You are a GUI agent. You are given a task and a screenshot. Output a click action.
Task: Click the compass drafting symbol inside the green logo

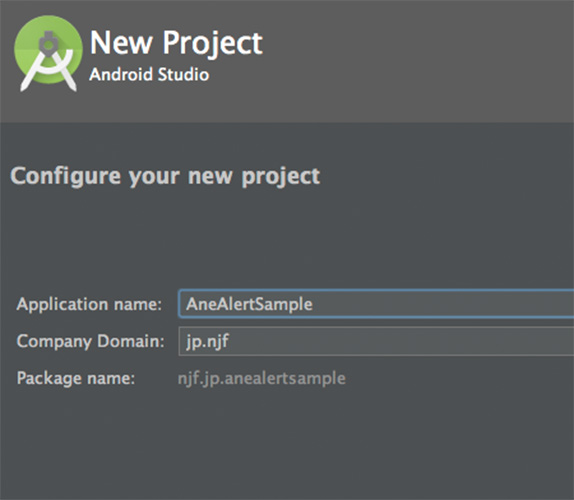click(x=48, y=61)
